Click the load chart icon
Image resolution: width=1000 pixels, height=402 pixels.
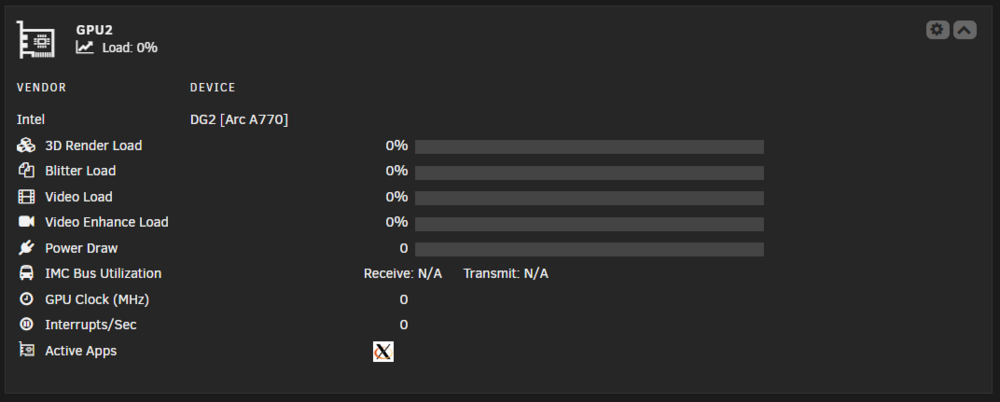point(85,47)
